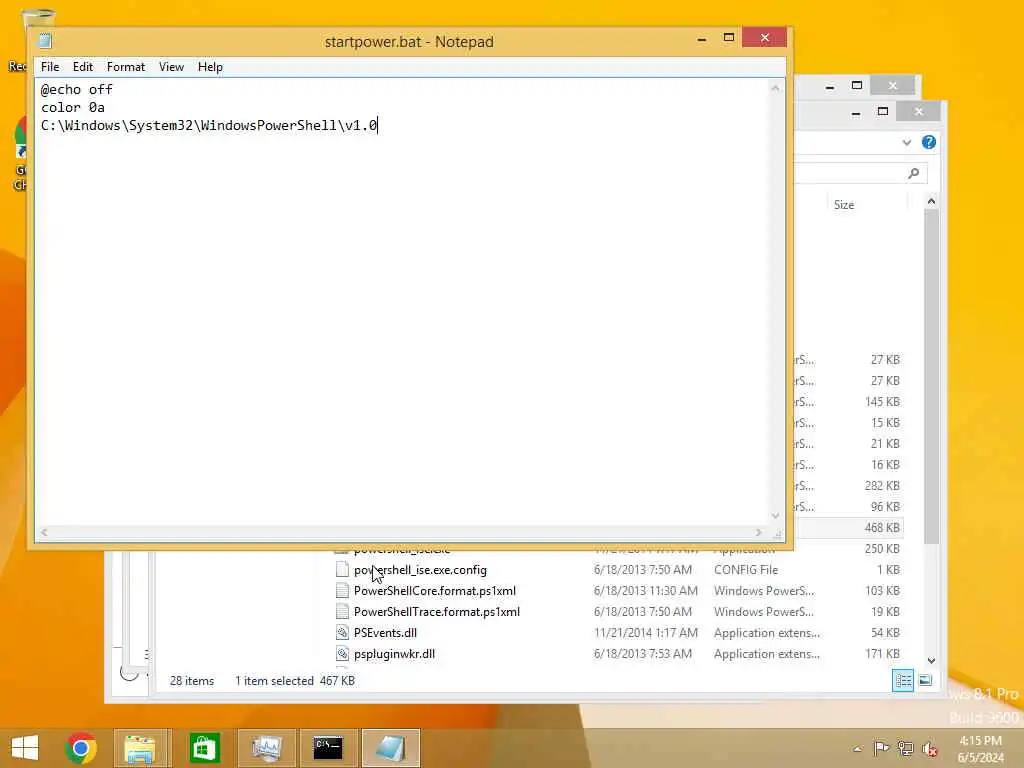This screenshot has width=1024, height=768.
Task: Click the 11/21/2014 1:17 AM date cell
Action: (x=645, y=633)
